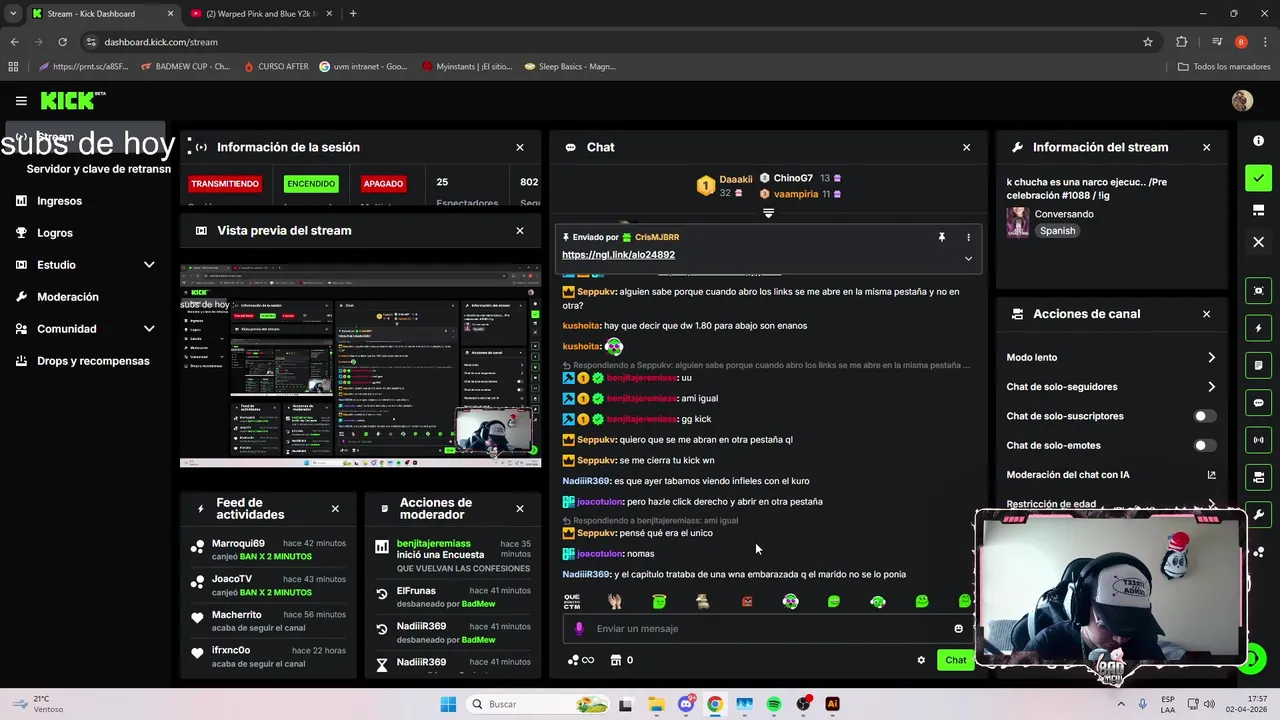Open the profile avatar in the top right

[x=1242, y=100]
